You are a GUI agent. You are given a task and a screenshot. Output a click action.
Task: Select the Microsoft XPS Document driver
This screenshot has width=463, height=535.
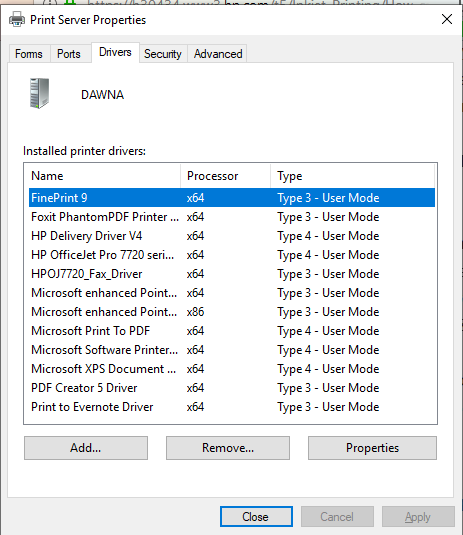point(232,369)
